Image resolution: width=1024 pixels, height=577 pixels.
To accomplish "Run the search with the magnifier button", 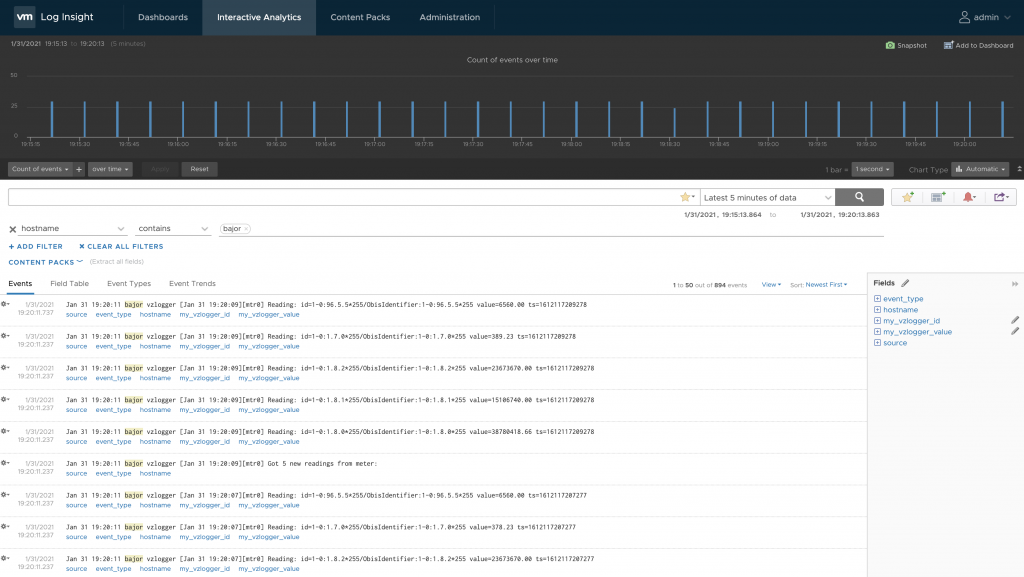I will tap(859, 197).
